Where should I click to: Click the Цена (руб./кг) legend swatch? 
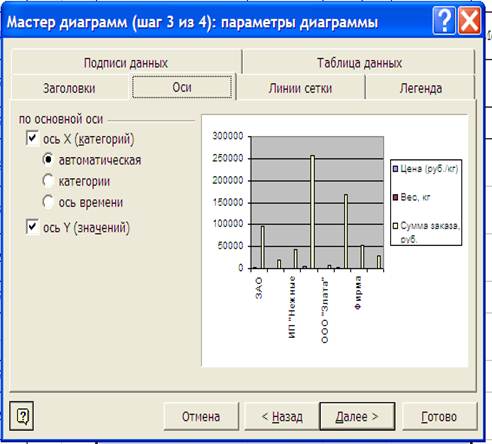pos(396,169)
